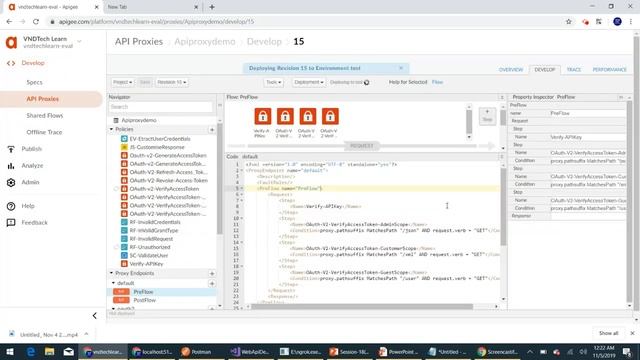
Task: Switch to the Develop tab
Action: point(544,70)
